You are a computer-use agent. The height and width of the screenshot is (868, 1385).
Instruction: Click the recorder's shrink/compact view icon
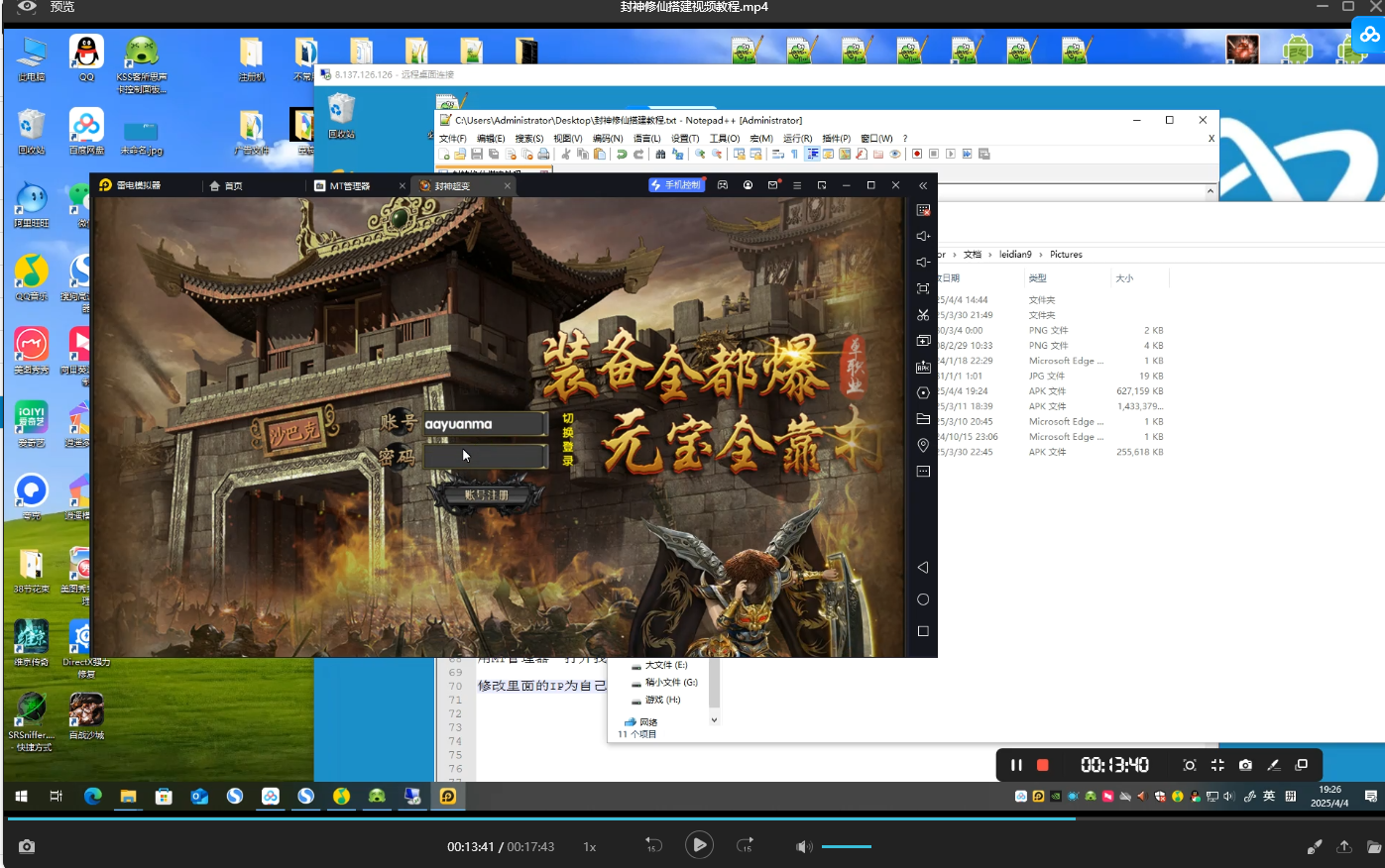pyautogui.click(x=1217, y=765)
